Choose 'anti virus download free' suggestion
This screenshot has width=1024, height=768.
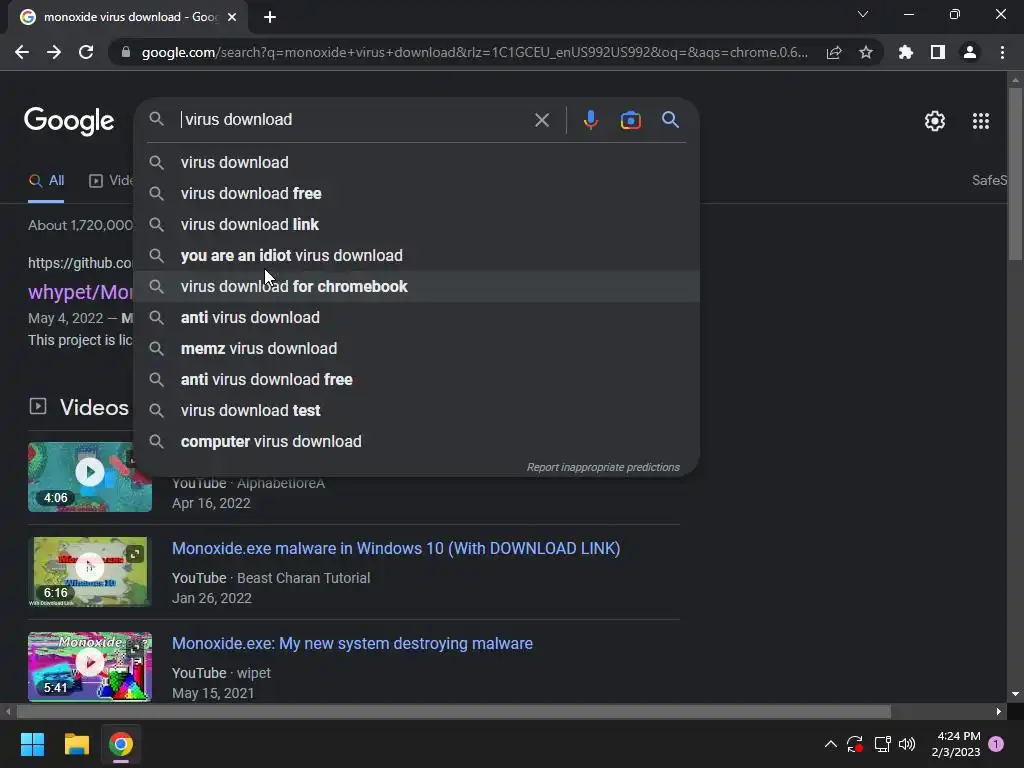coord(417,379)
